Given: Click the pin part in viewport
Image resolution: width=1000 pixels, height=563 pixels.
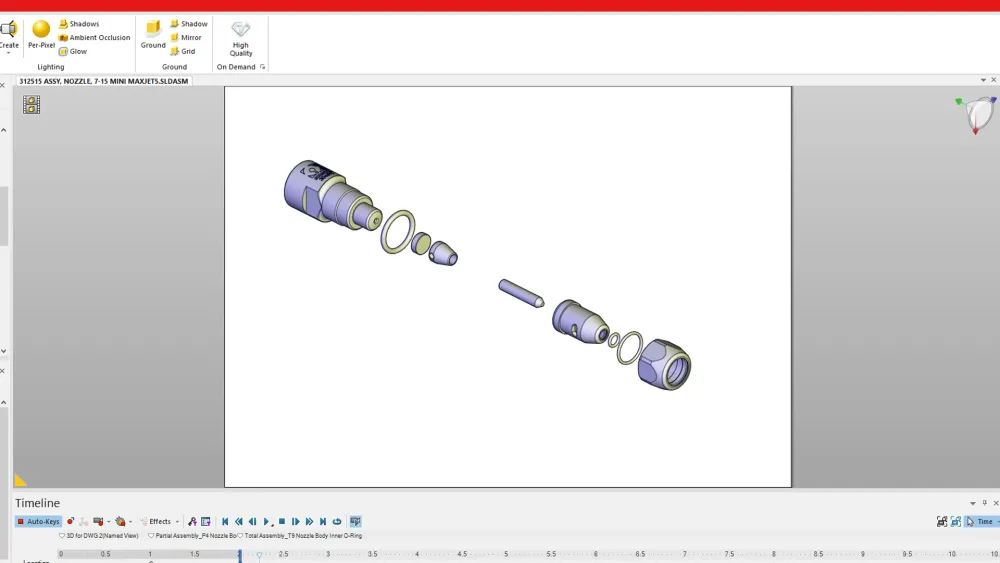Looking at the screenshot, I should [x=521, y=293].
